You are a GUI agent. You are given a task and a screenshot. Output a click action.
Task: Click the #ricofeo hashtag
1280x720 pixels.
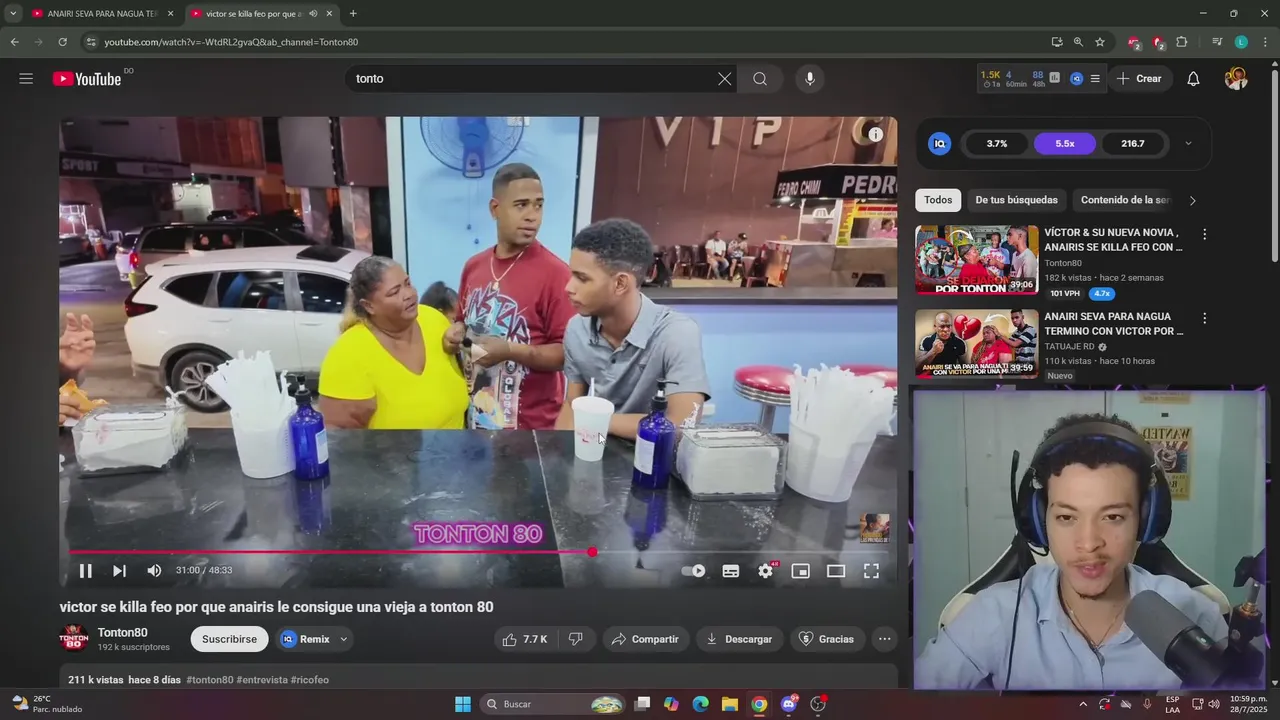click(310, 680)
